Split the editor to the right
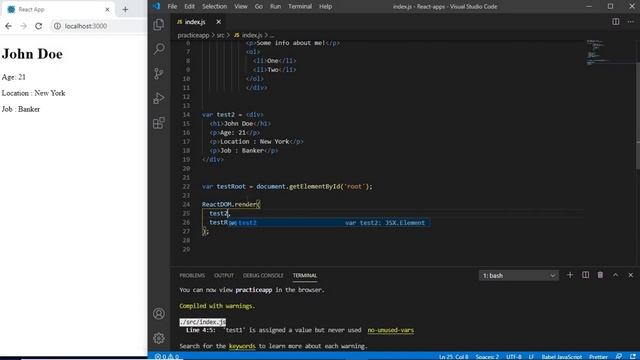The height and width of the screenshot is (360, 640). (616, 22)
